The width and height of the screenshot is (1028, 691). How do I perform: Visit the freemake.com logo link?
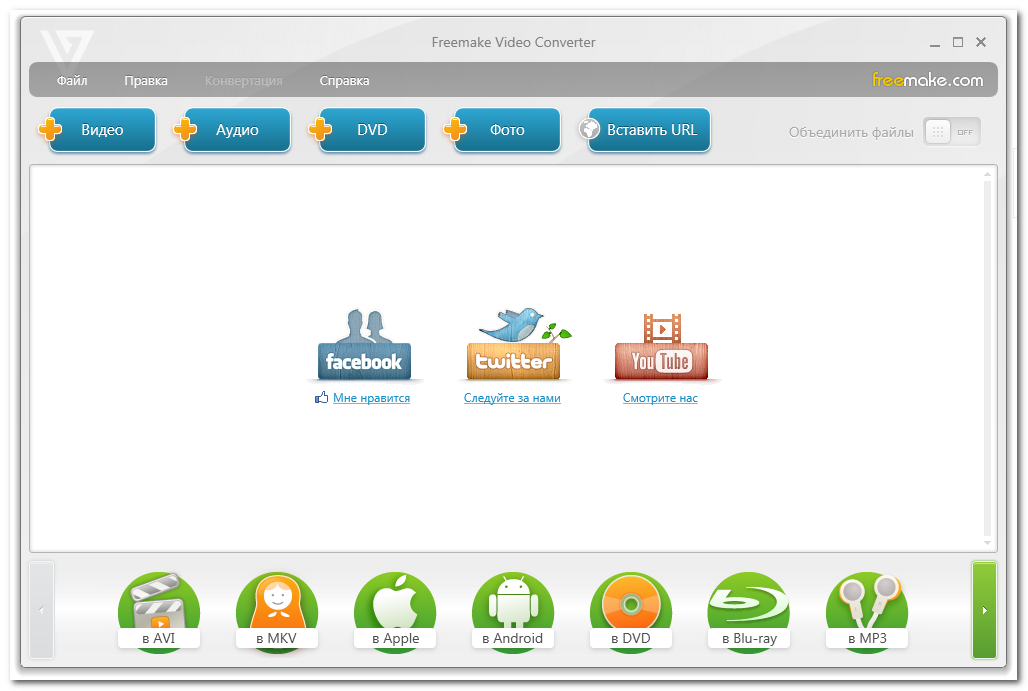[x=927, y=80]
